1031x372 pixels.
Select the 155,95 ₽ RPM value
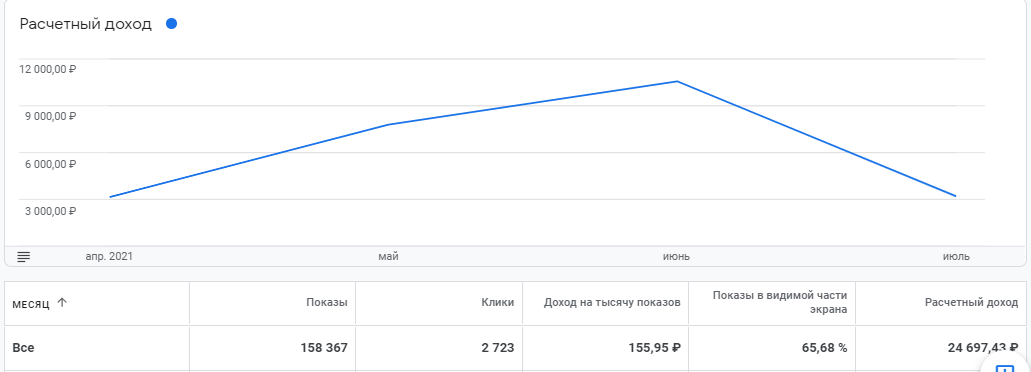point(654,348)
